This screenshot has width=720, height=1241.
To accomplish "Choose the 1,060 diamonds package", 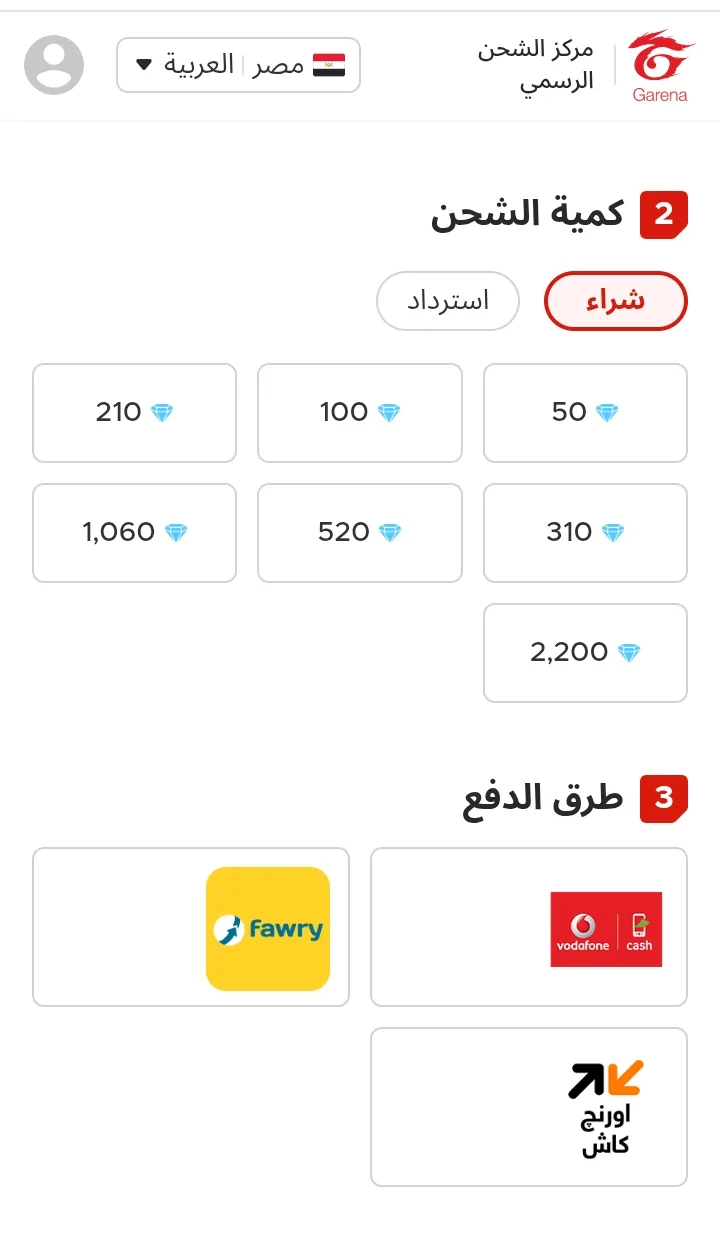I will [x=134, y=533].
